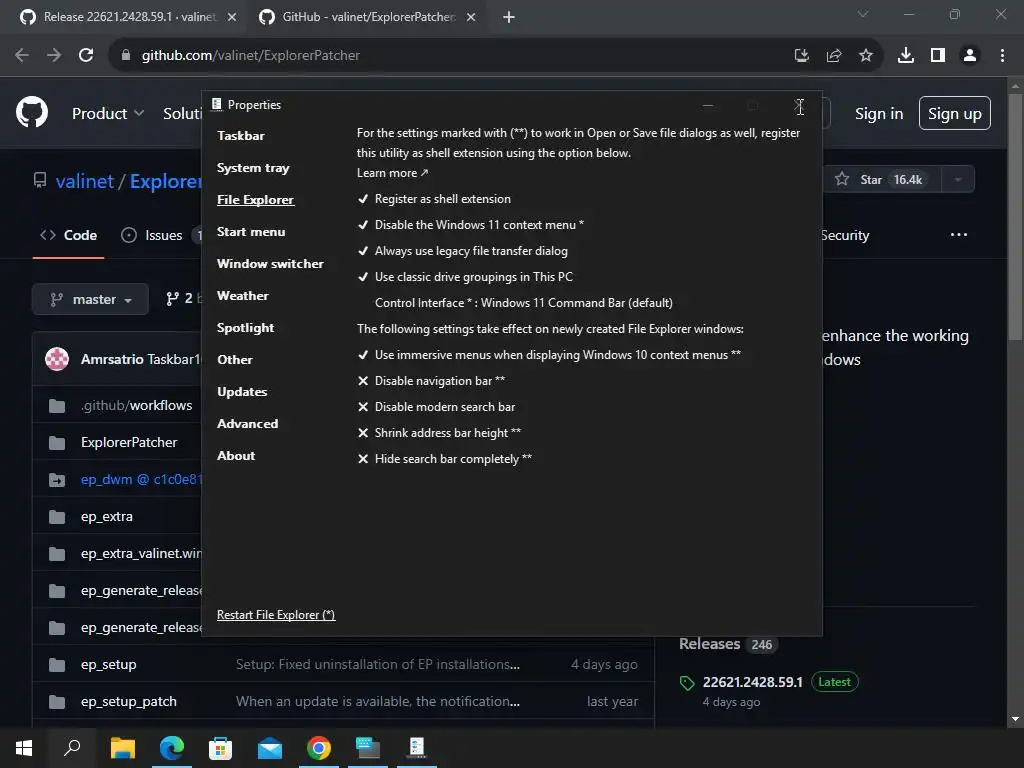The height and width of the screenshot is (768, 1024).
Task: Open Microsoft Store taskbar icon
Action: pos(220,748)
